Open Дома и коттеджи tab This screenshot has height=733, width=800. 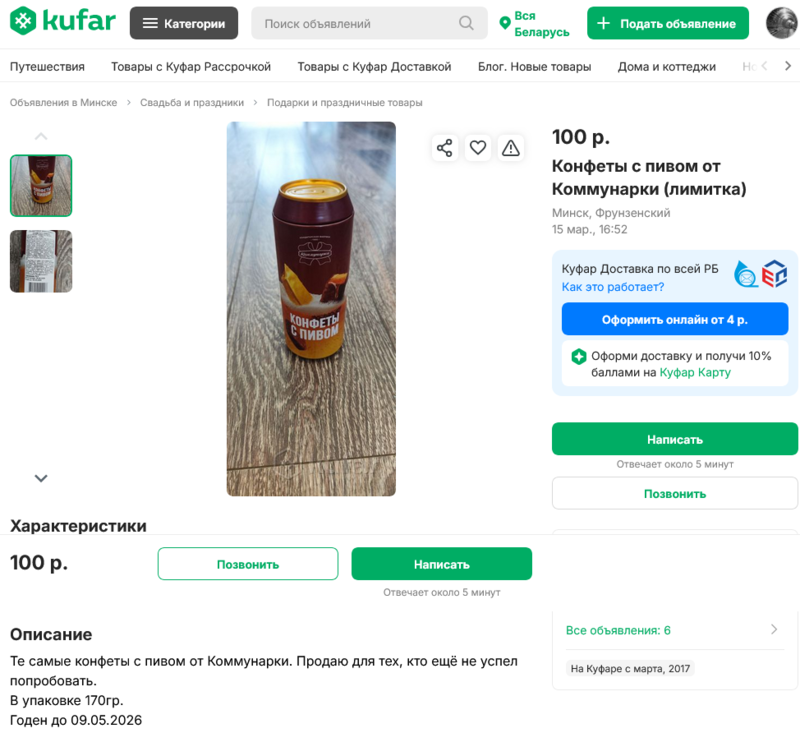tap(666, 67)
